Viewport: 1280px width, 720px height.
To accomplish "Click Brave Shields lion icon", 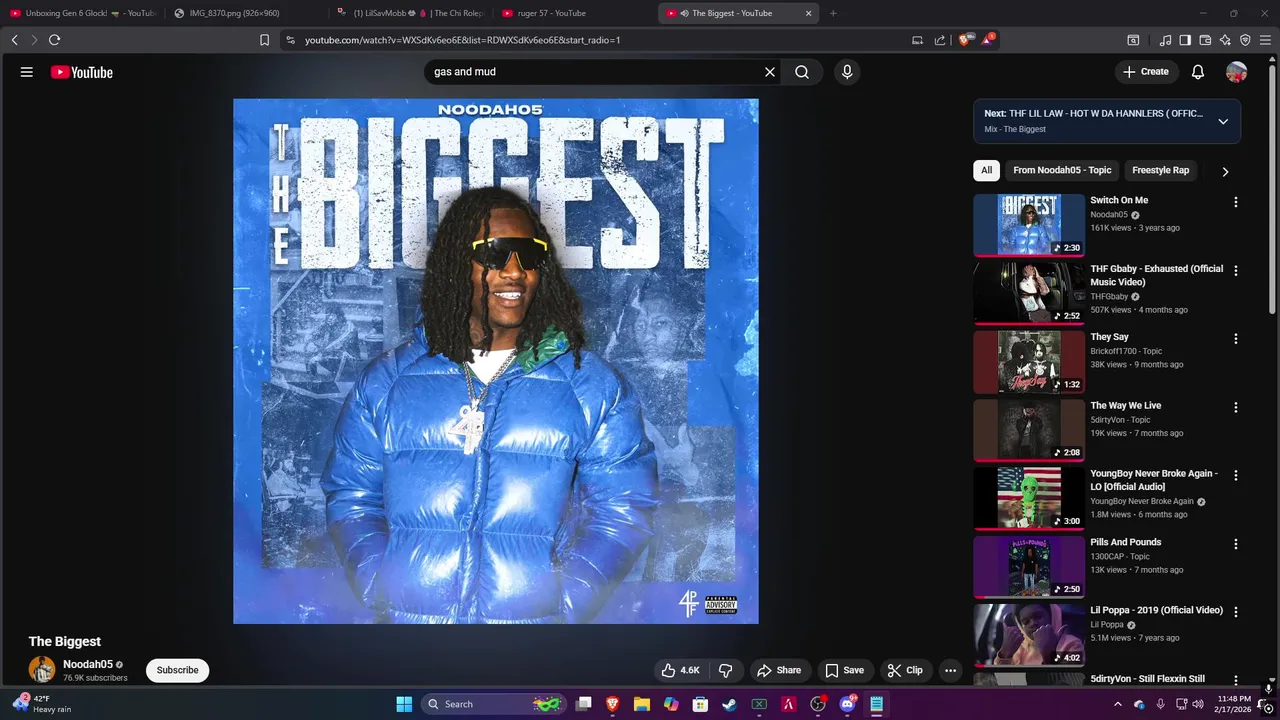I will click(x=964, y=40).
